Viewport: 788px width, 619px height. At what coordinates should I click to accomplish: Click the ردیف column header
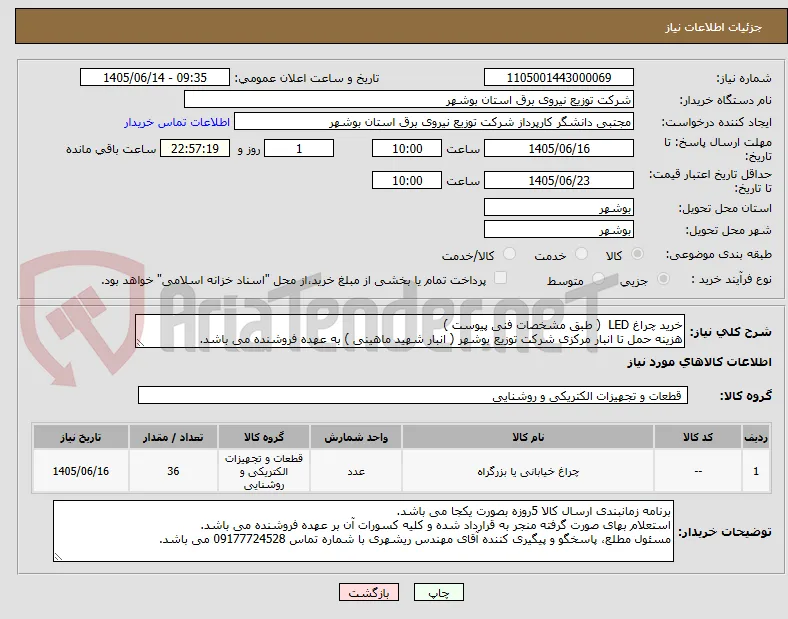(756, 437)
